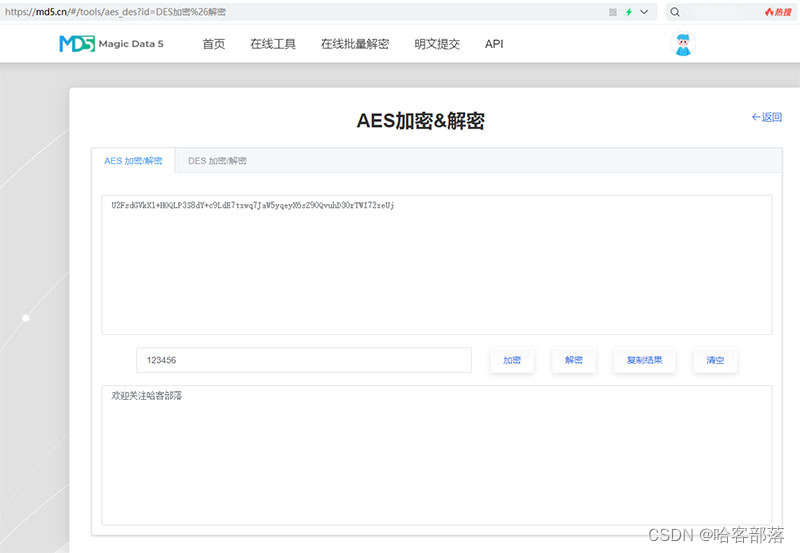
Task: Click the 欢迎关注哈客部落 result text
Action: 146,396
